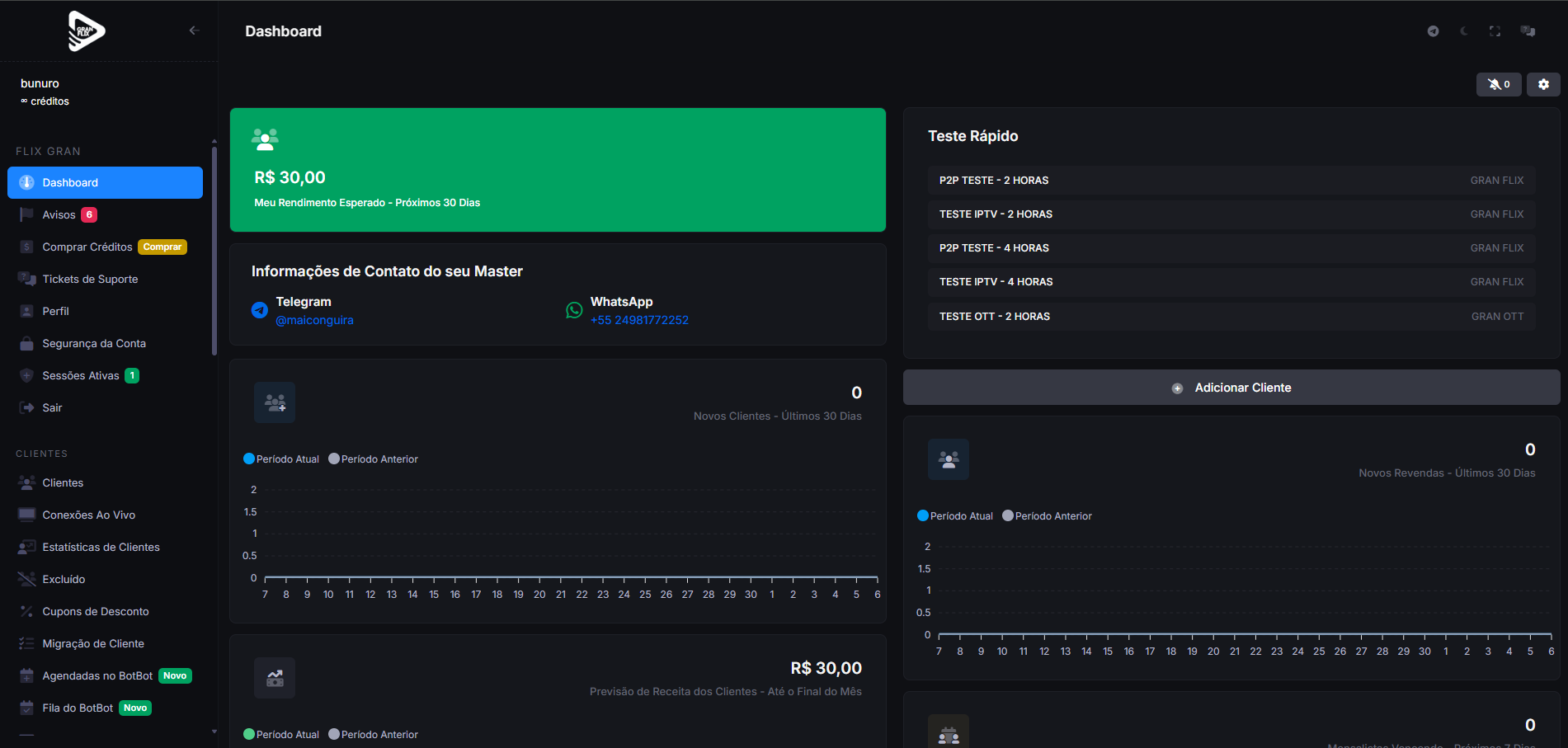Toggle dark mode with the moon icon

point(1464,31)
